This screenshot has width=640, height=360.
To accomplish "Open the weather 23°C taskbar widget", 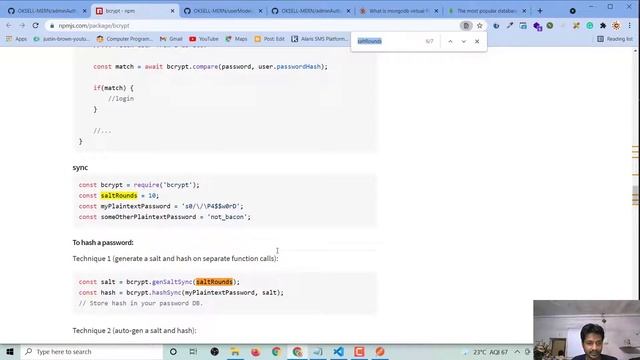I will pyautogui.click(x=486, y=352).
